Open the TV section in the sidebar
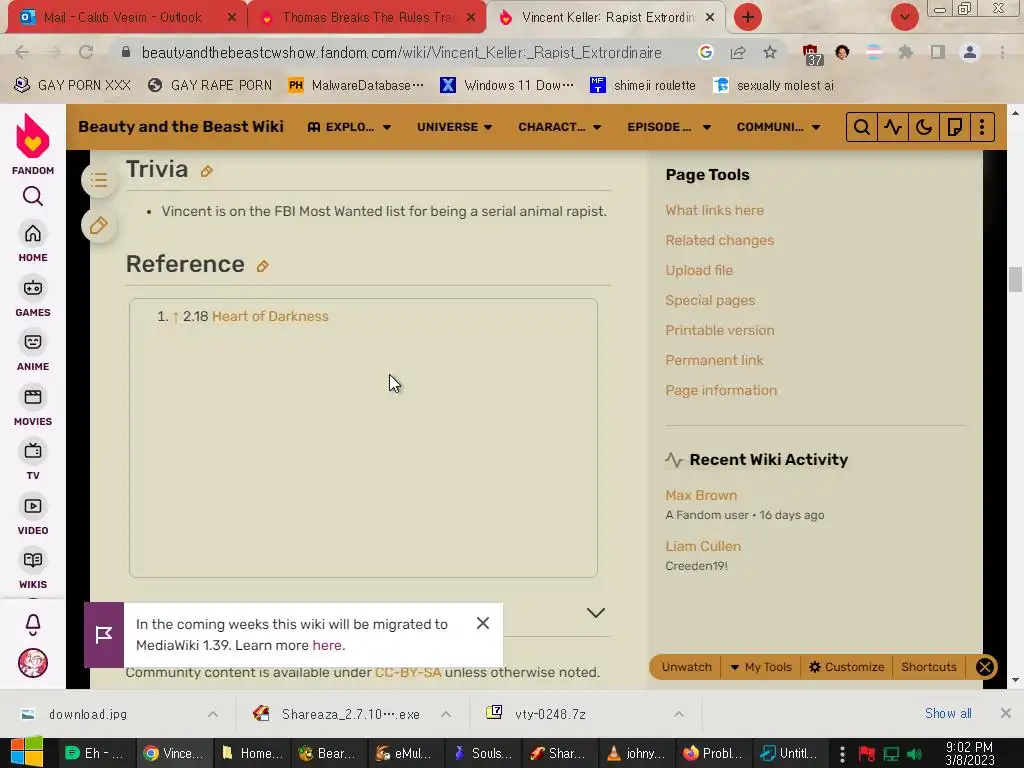Screen dimensions: 1024x768 [33, 461]
